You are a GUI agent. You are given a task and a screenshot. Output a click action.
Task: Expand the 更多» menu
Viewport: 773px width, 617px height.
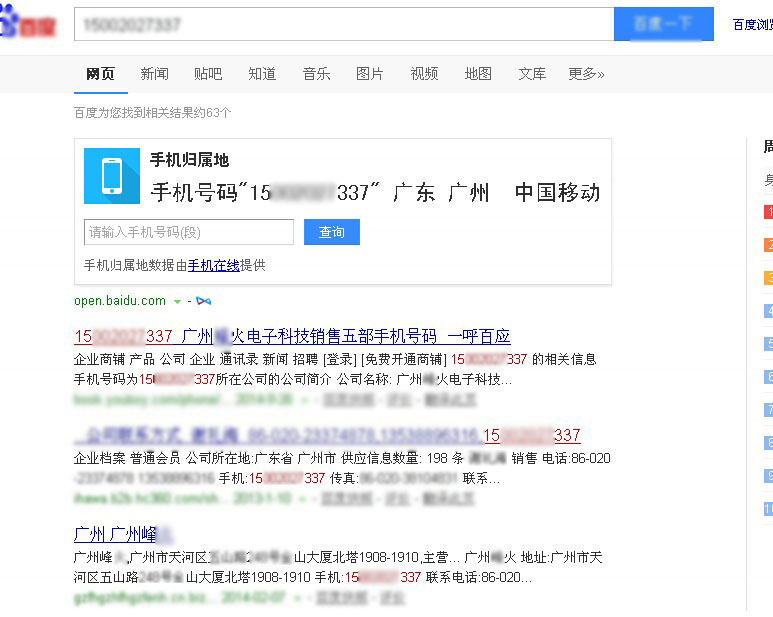point(586,74)
